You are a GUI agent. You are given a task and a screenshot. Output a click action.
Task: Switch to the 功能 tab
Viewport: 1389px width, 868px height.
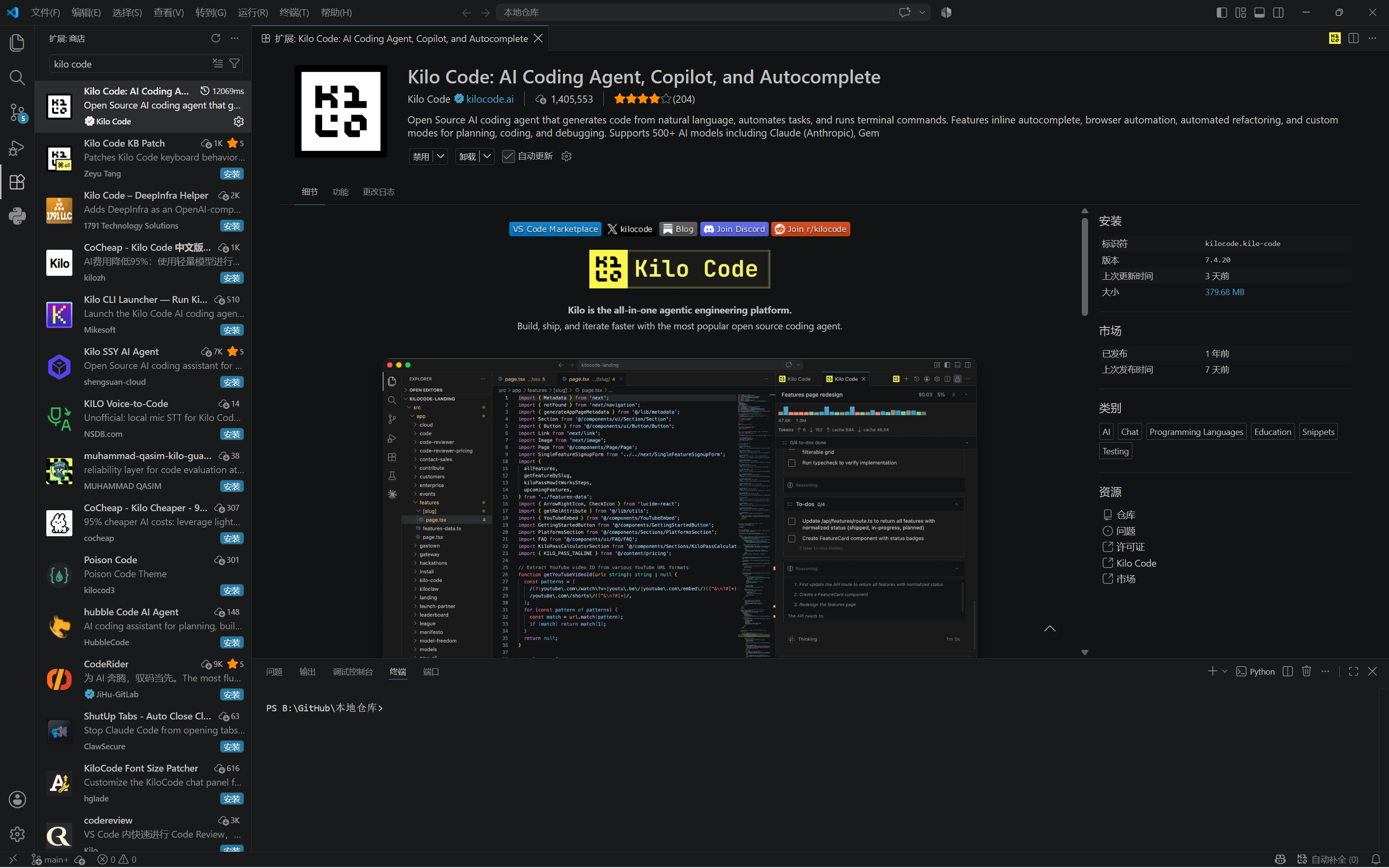click(x=340, y=192)
